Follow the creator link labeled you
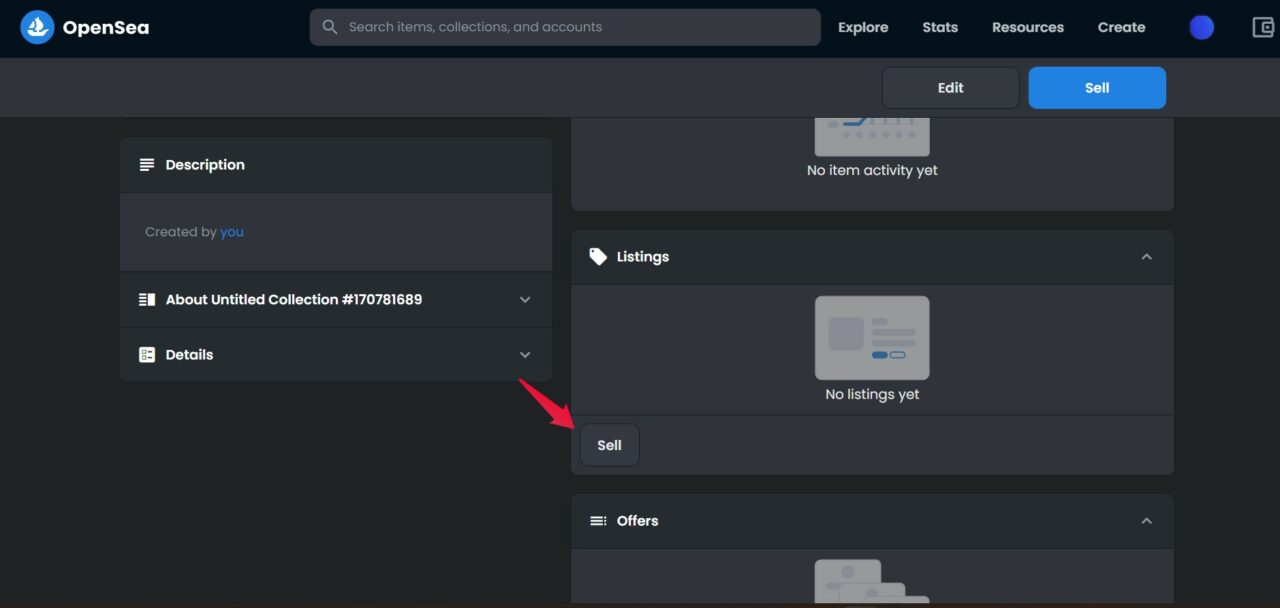Image resolution: width=1280 pixels, height=608 pixels. [231, 231]
